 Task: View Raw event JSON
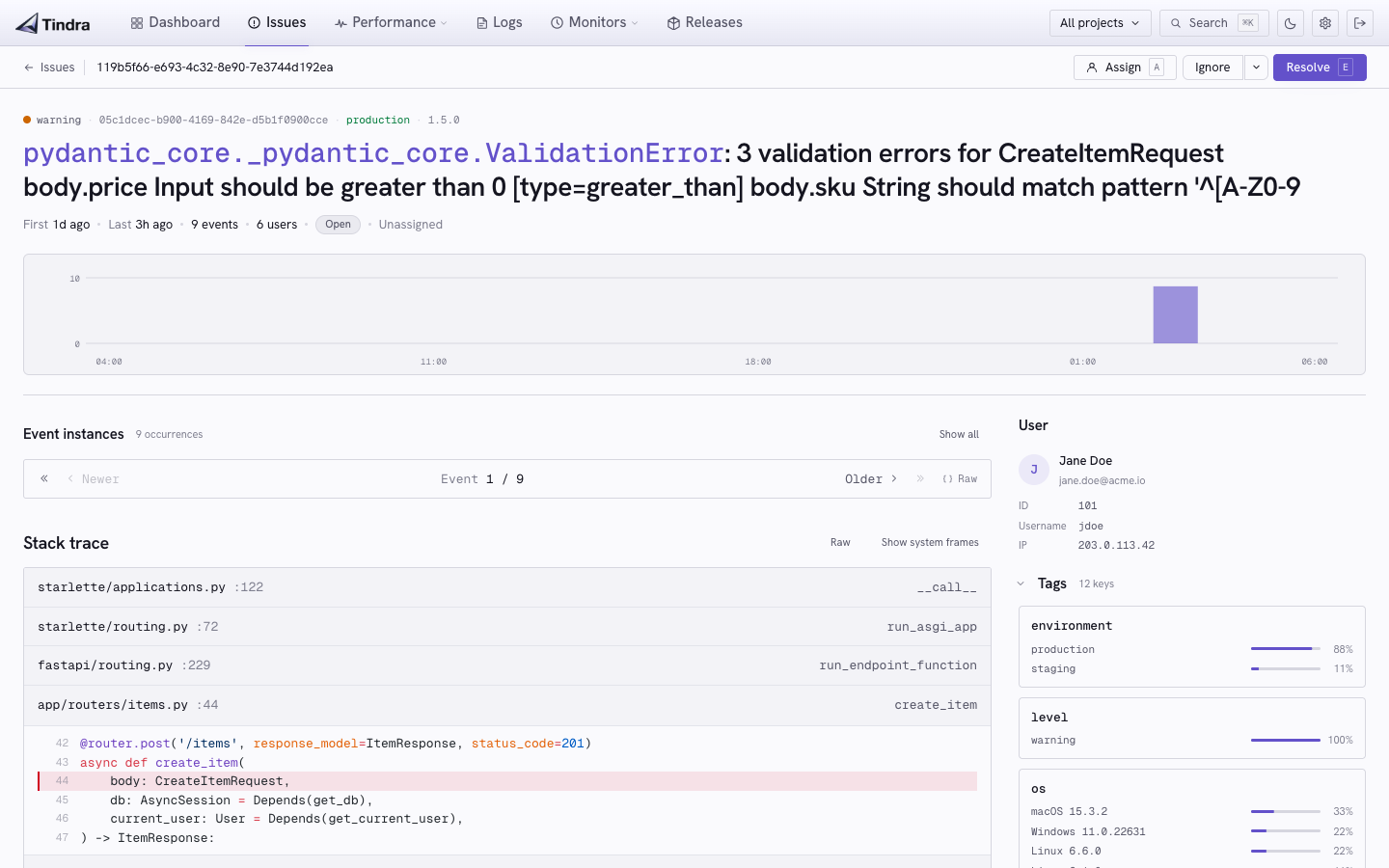960,479
